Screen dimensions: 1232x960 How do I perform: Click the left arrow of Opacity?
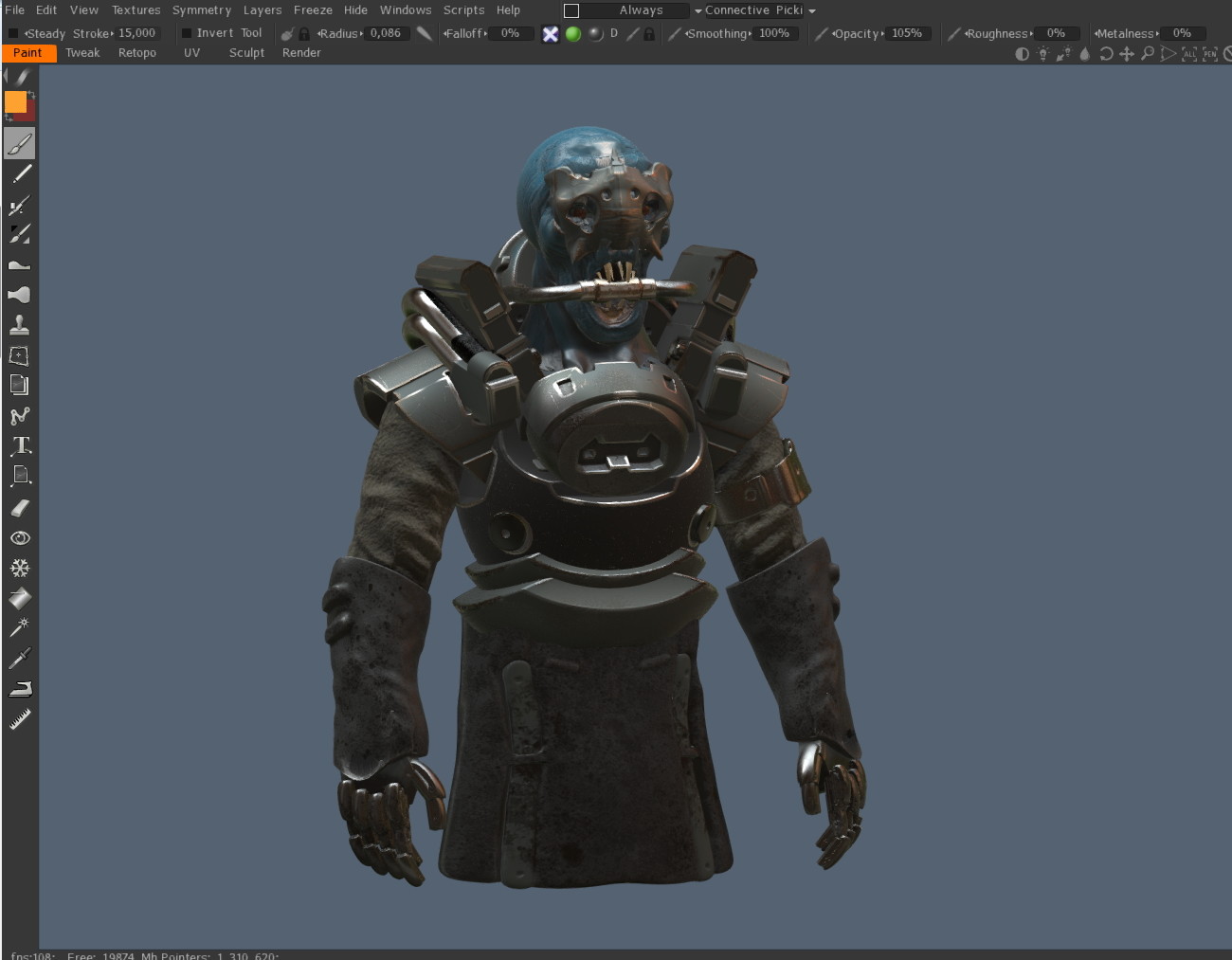834,34
